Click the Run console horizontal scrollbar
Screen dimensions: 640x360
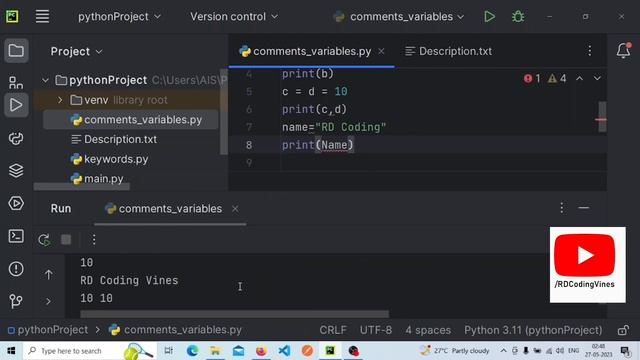234,314
